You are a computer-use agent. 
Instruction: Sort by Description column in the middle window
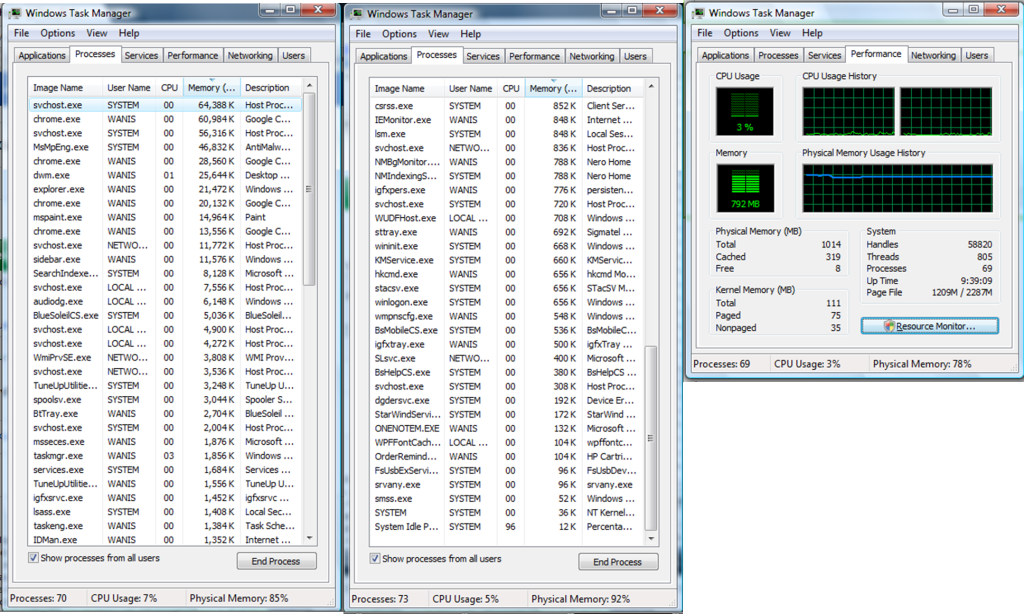(613, 88)
